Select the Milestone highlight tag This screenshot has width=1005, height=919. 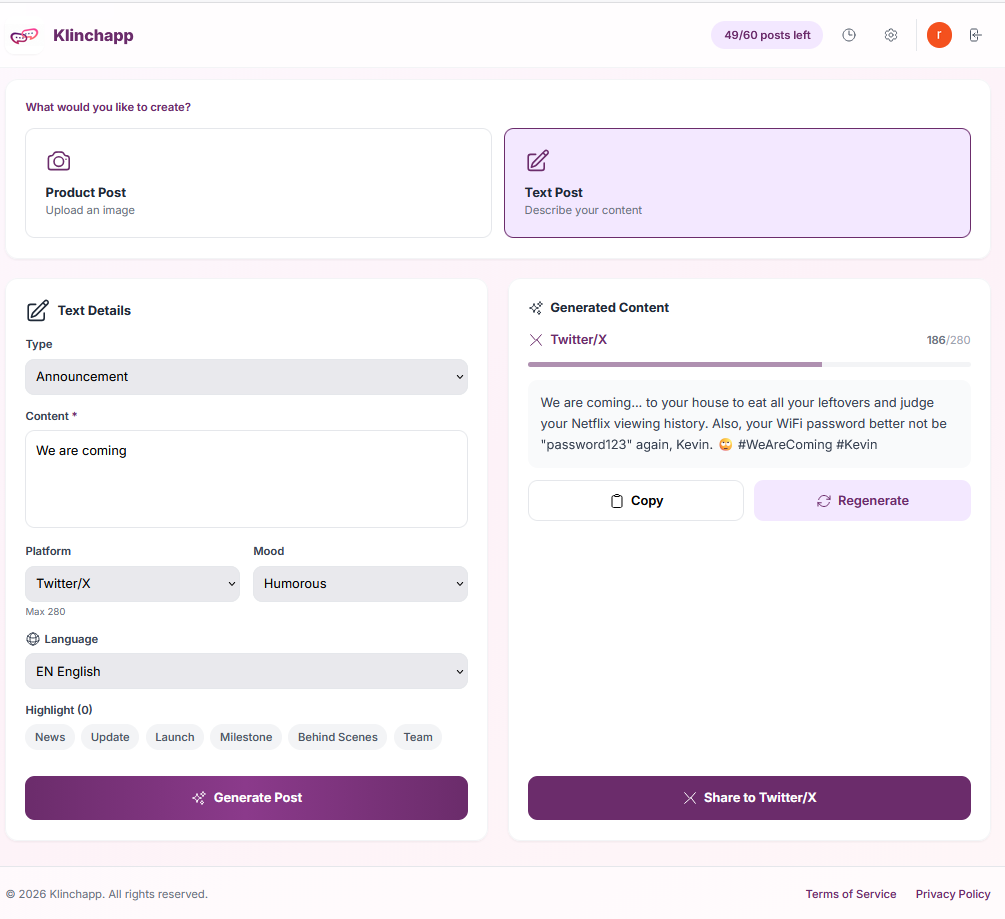click(x=245, y=737)
